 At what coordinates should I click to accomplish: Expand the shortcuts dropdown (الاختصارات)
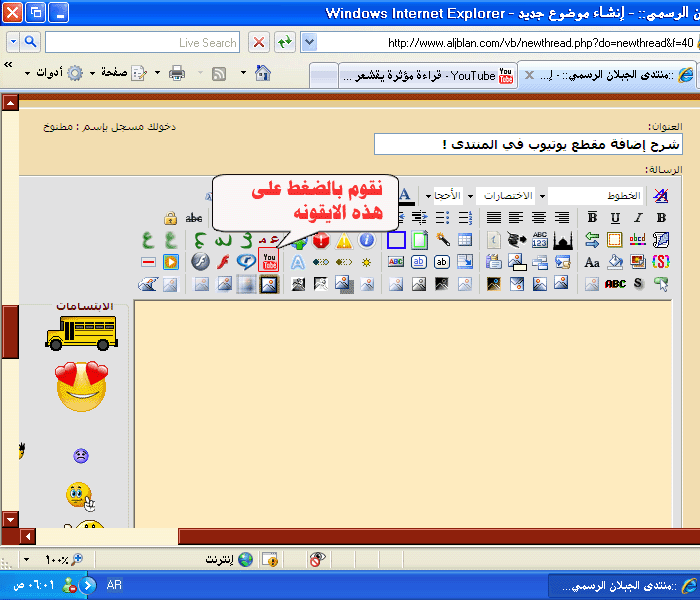coord(505,195)
